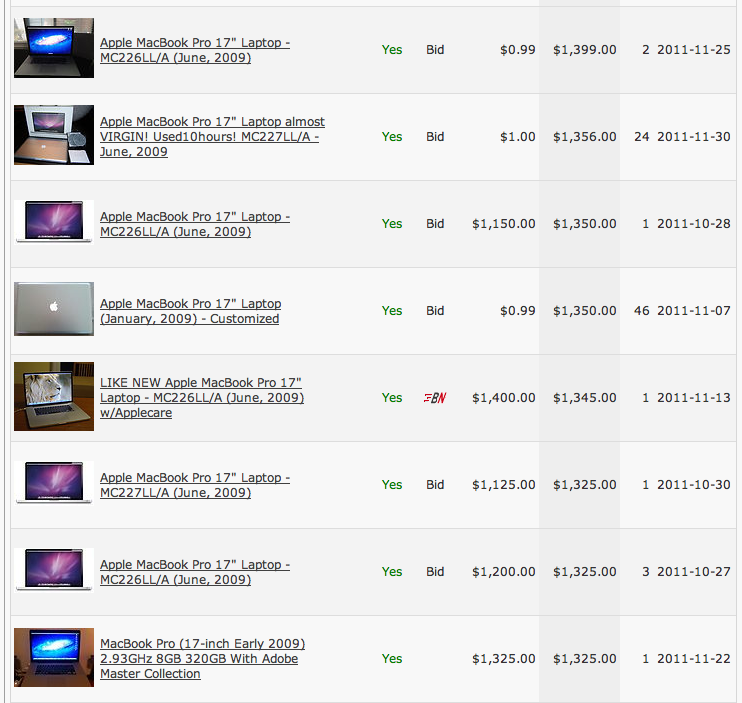Click thumbnail of MacBook on wooden desk

point(54,658)
